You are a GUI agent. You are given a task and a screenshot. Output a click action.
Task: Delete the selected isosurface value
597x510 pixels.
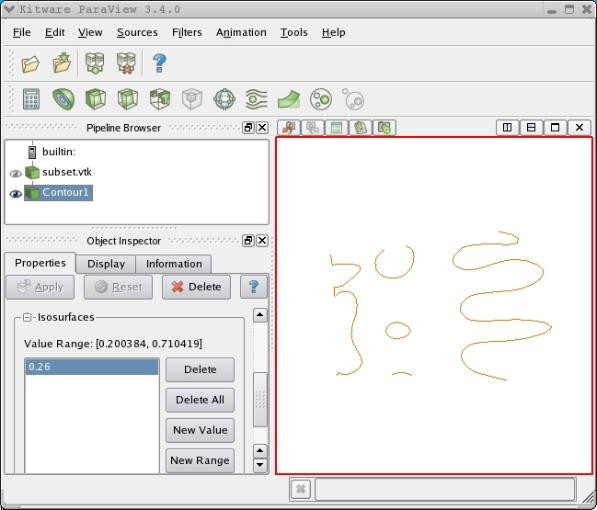click(200, 369)
